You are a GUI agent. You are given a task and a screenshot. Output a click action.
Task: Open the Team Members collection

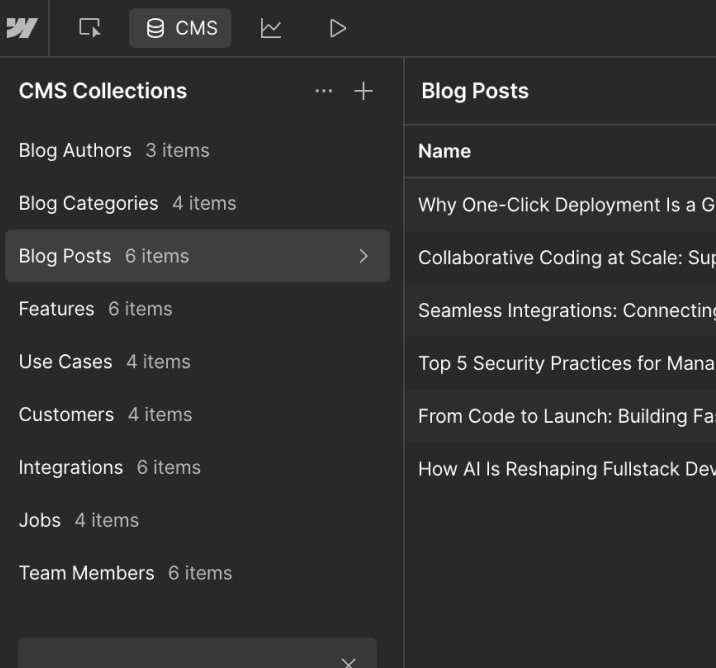click(197, 573)
